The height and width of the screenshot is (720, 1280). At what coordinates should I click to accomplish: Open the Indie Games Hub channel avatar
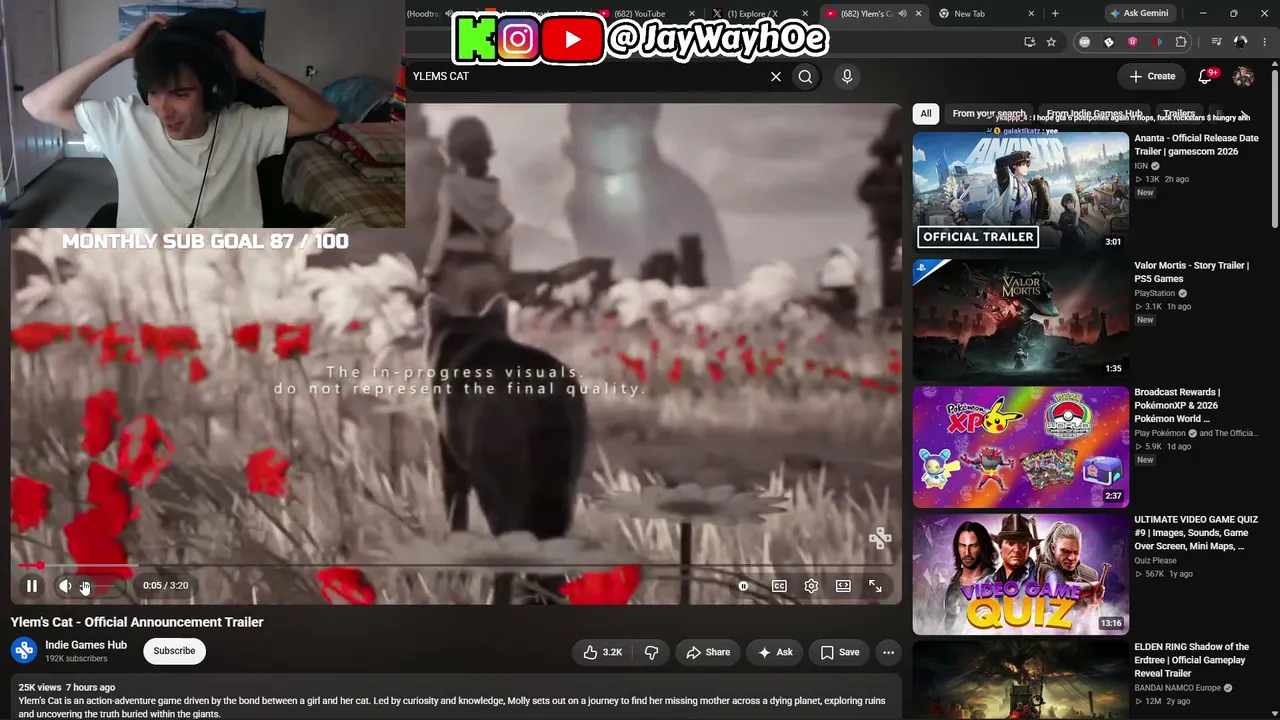click(x=24, y=651)
